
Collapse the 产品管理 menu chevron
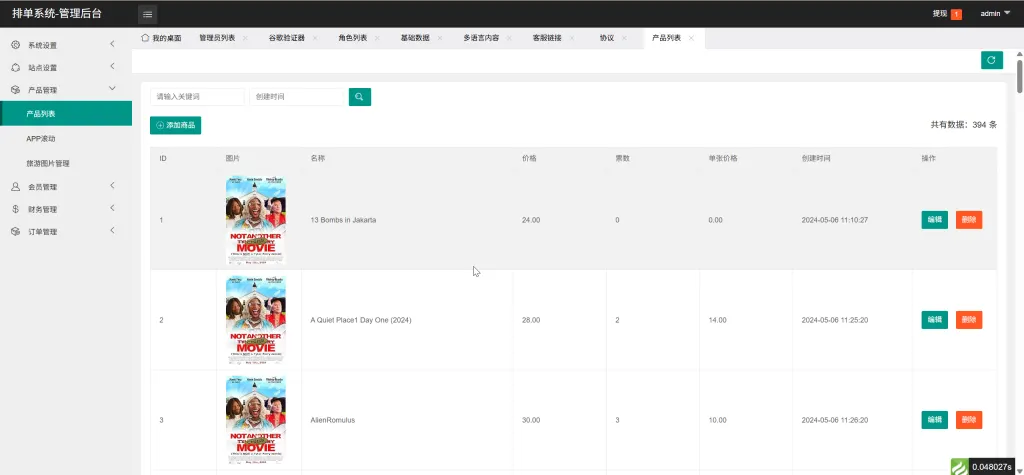coord(112,88)
